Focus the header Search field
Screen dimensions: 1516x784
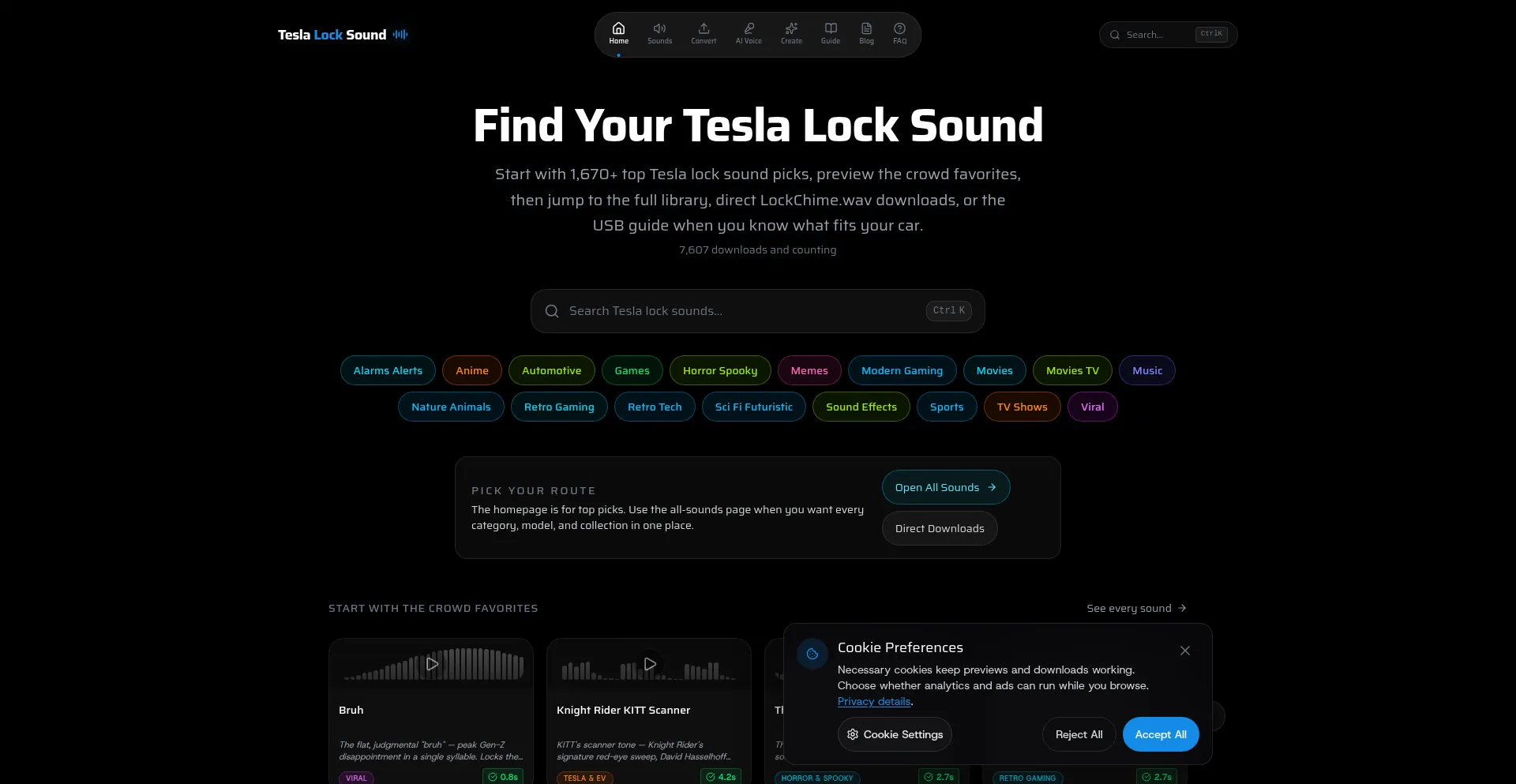[x=1168, y=35]
